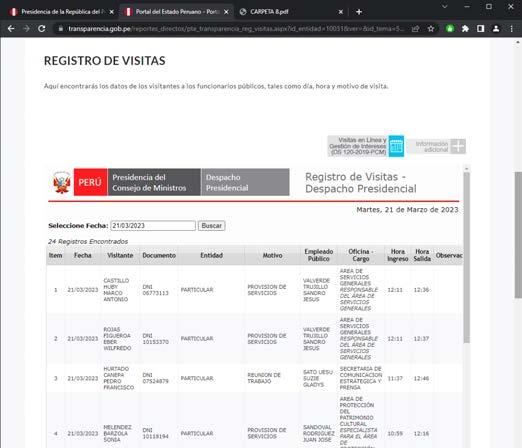Click the browser back arrow

11,29
